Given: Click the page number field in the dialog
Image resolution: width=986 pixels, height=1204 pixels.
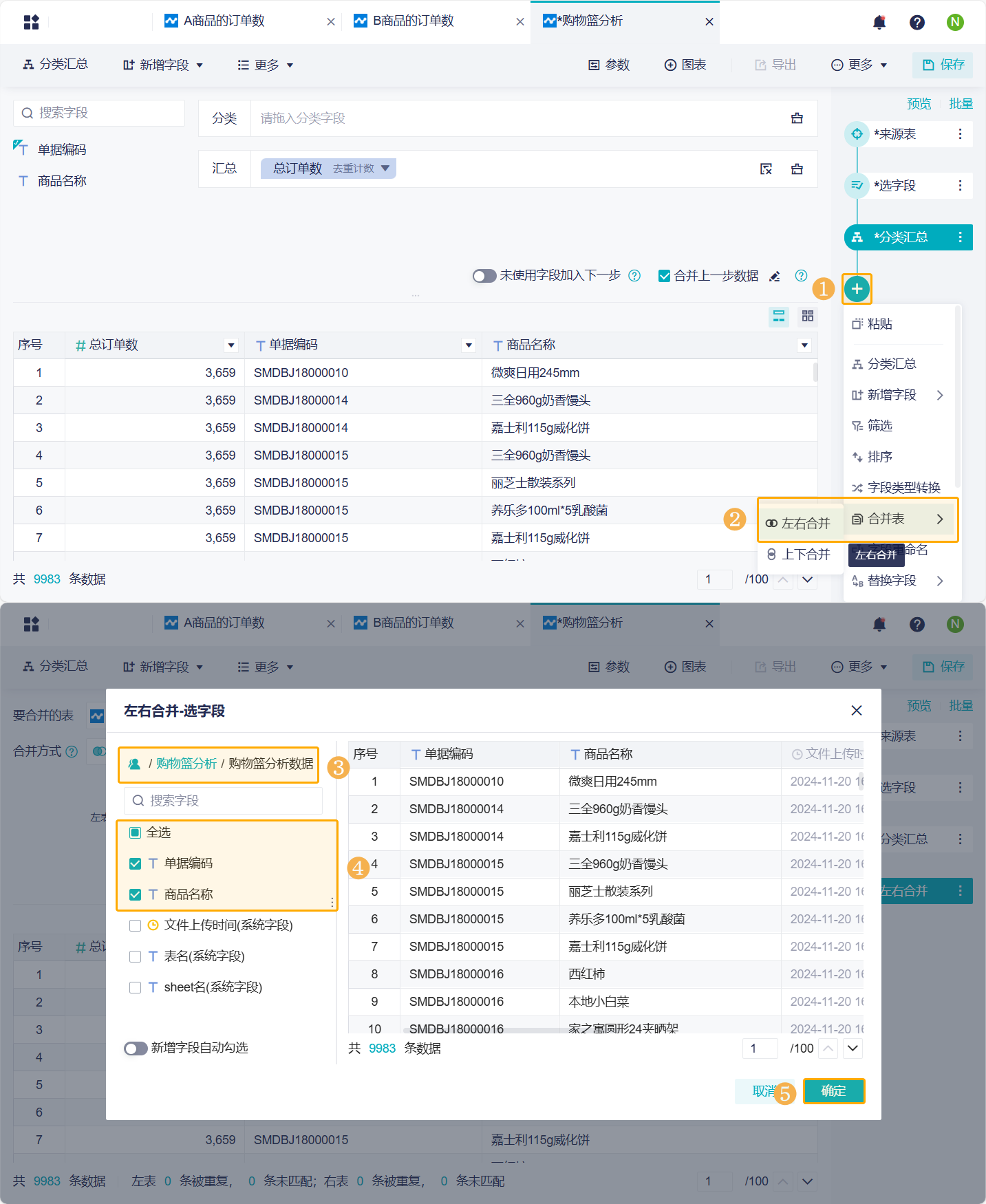Looking at the screenshot, I should 760,1049.
